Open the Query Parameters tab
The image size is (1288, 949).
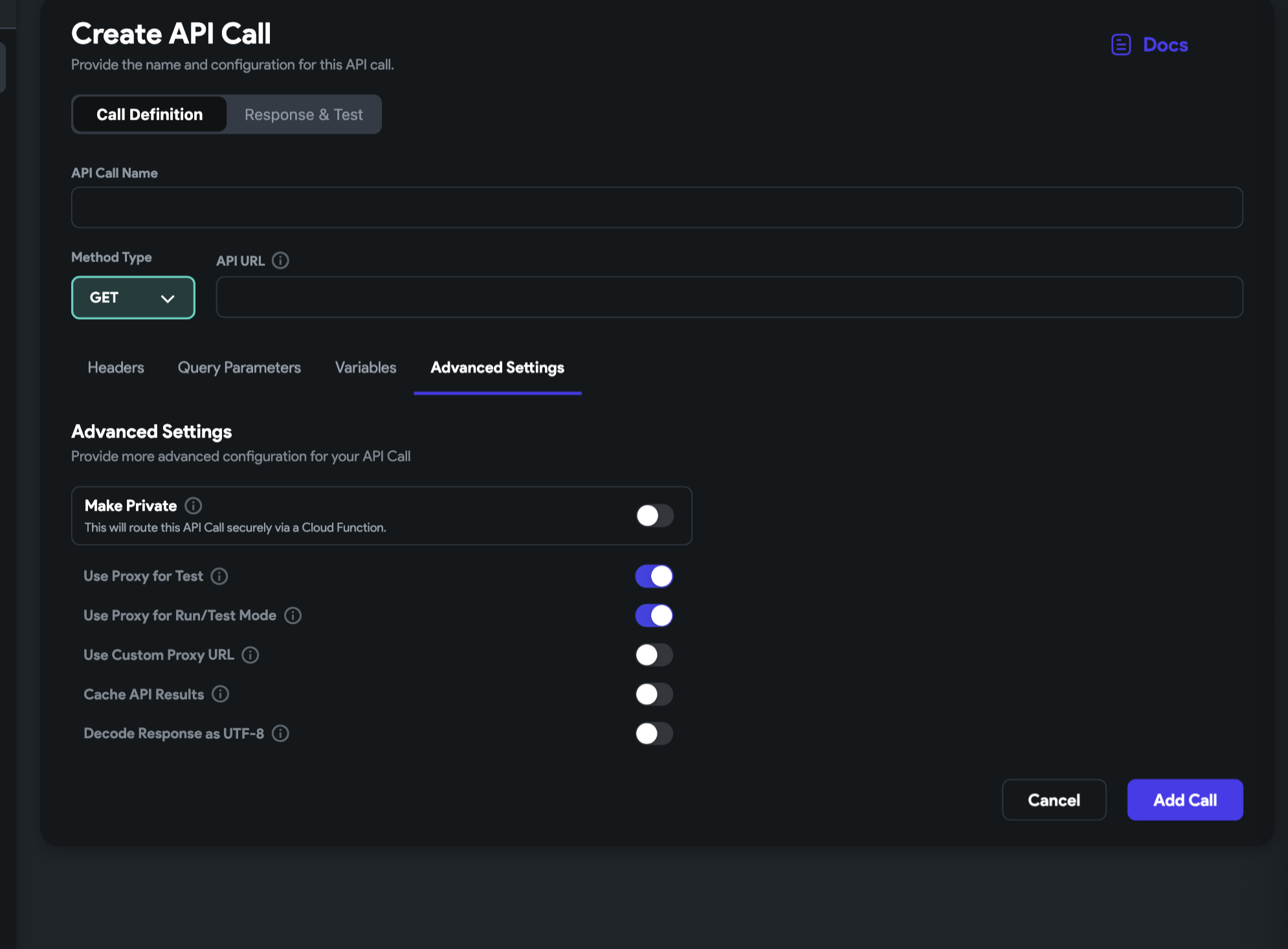point(239,368)
